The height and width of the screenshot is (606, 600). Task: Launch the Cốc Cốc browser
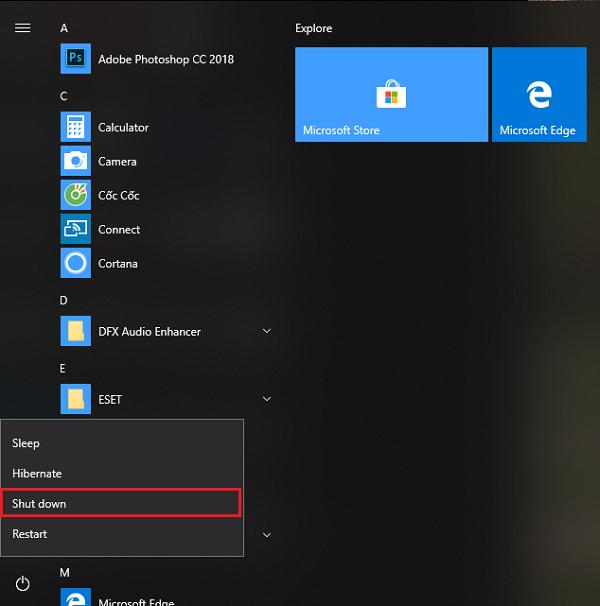coord(118,196)
